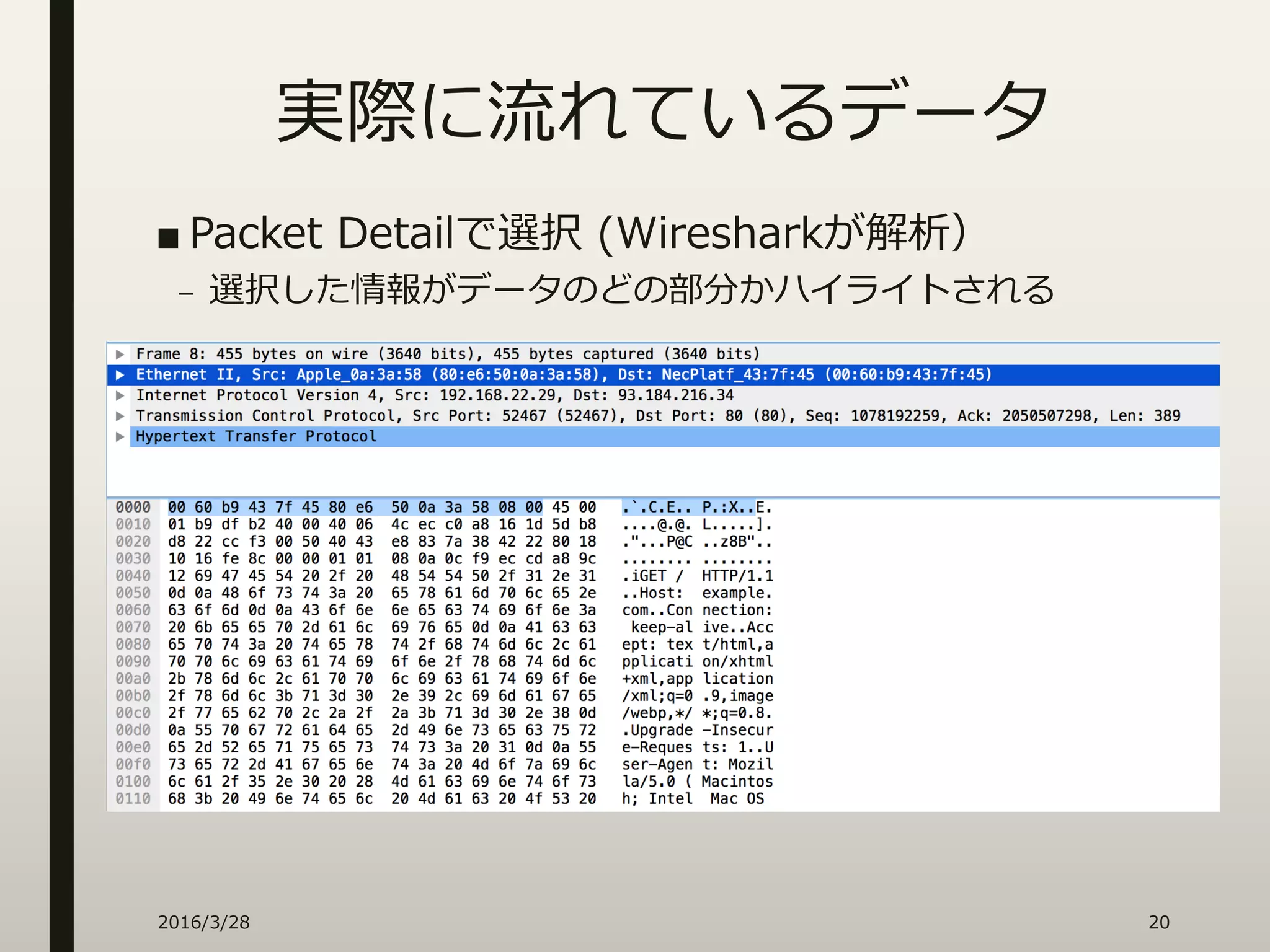Screen dimensions: 1270x952
Task: Click hex offset 0050
Action: click(133, 593)
